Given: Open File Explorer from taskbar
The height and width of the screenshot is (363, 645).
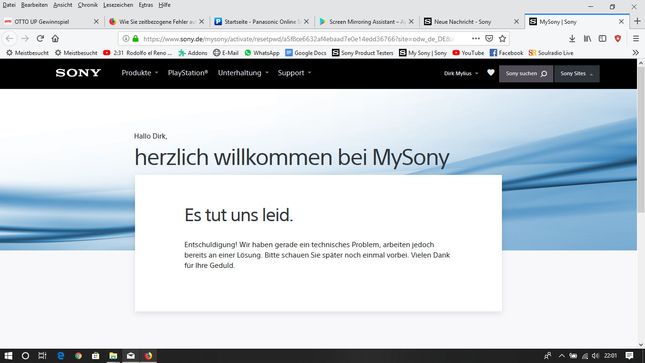Looking at the screenshot, I should pyautogui.click(x=113, y=356).
